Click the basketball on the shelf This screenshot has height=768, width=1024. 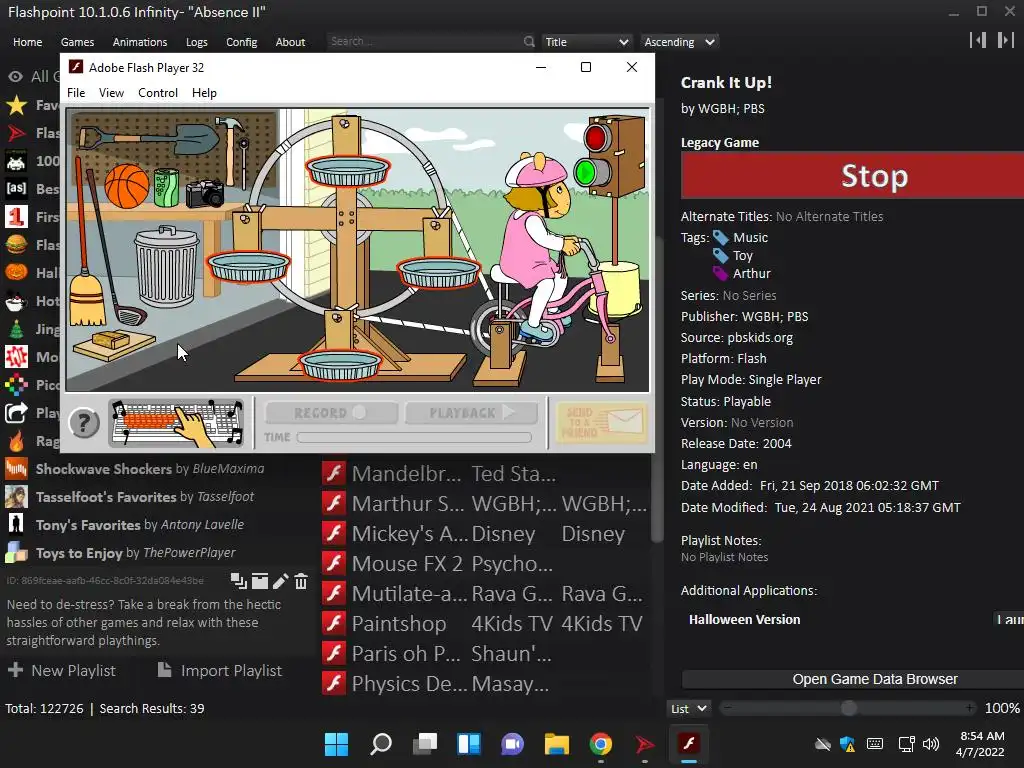pos(127,185)
